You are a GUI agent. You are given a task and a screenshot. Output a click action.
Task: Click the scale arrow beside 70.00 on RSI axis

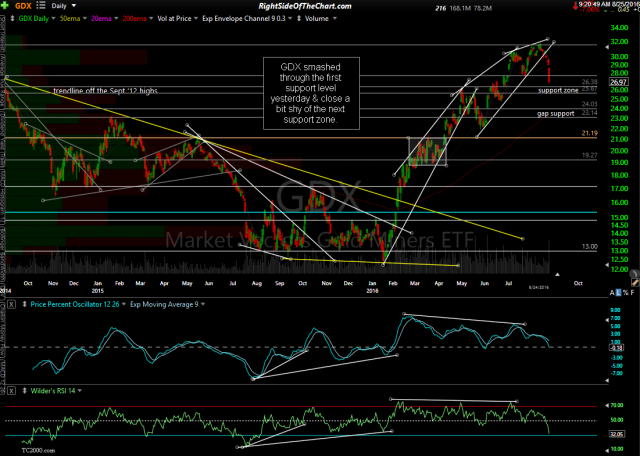coord(607,405)
